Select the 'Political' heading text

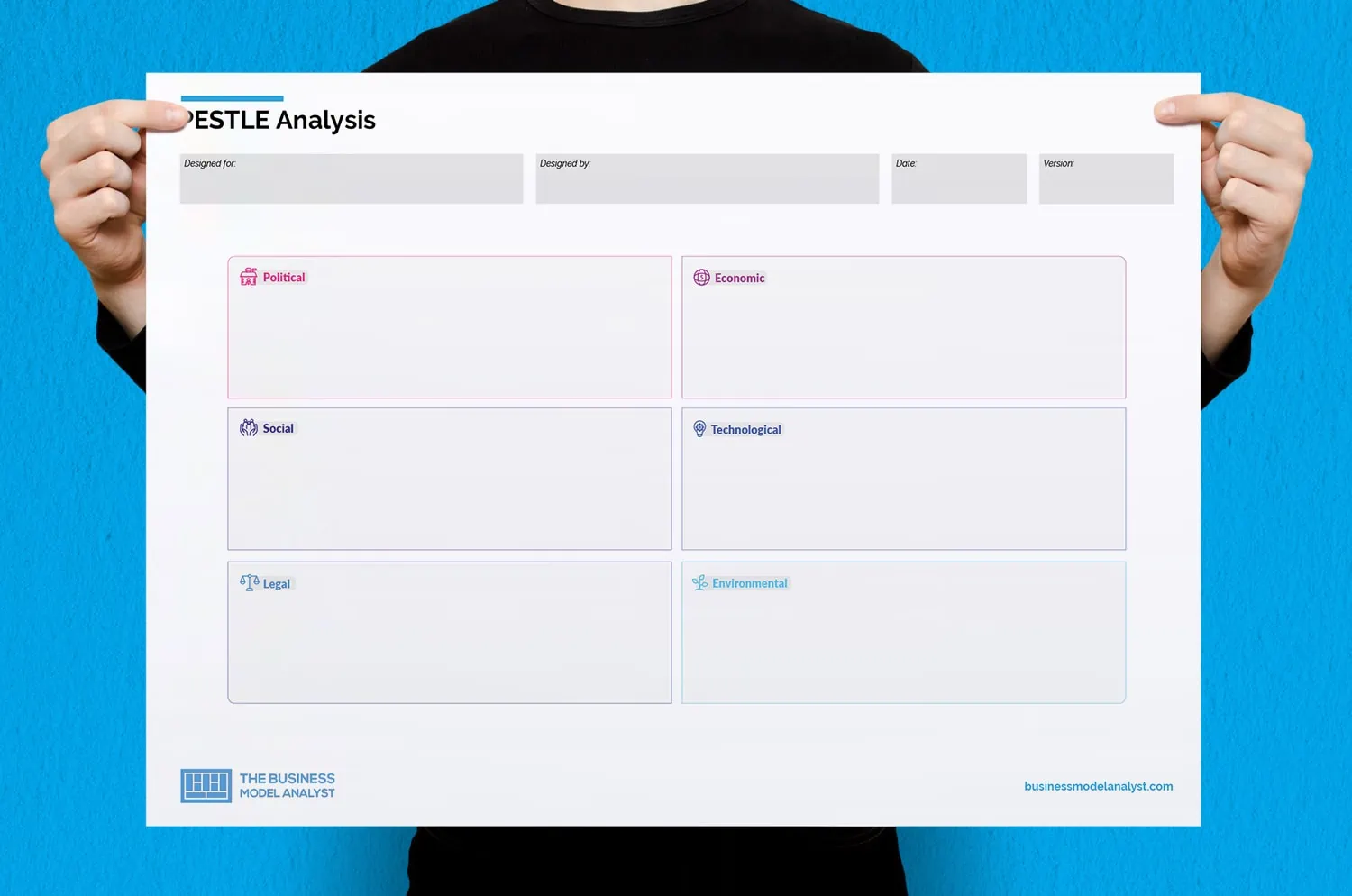(x=284, y=278)
